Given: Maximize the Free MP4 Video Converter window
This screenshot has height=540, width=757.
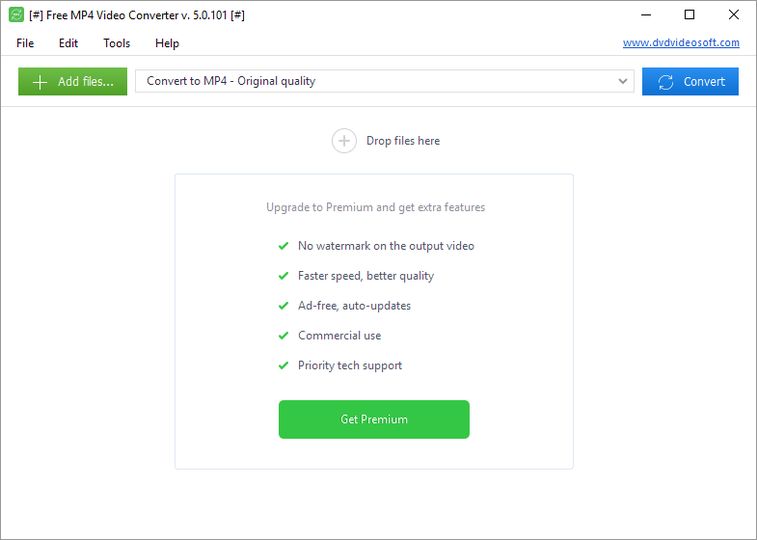Looking at the screenshot, I should point(689,15).
